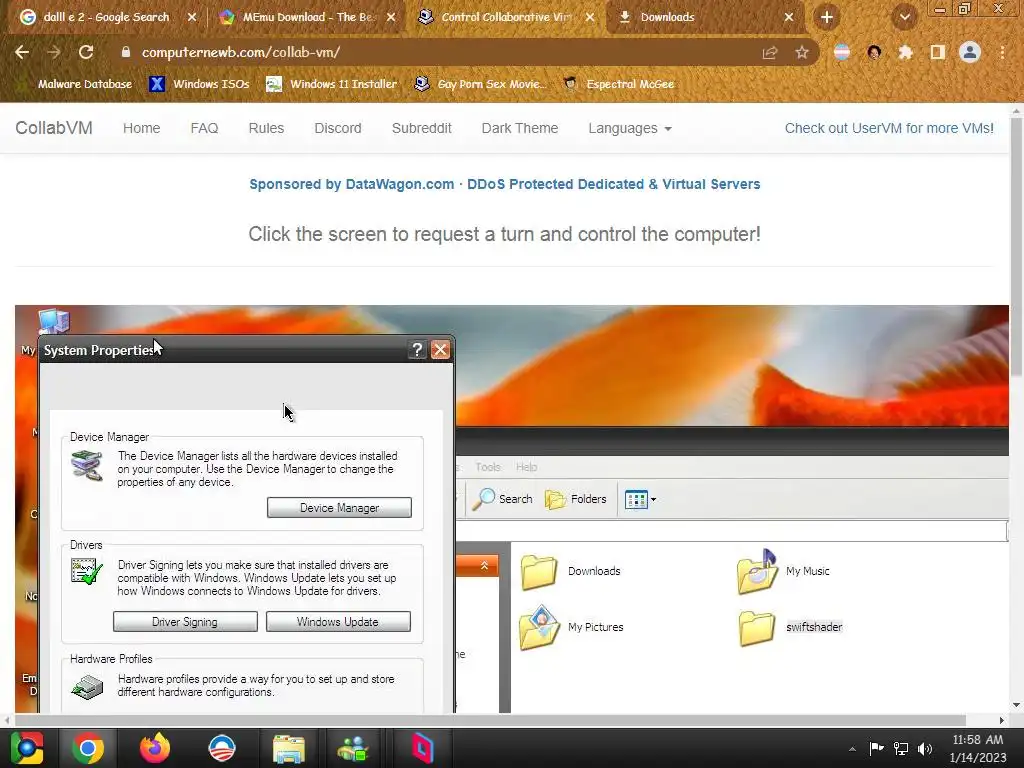Open the Rules nav item
This screenshot has height=768, width=1024.
[266, 128]
